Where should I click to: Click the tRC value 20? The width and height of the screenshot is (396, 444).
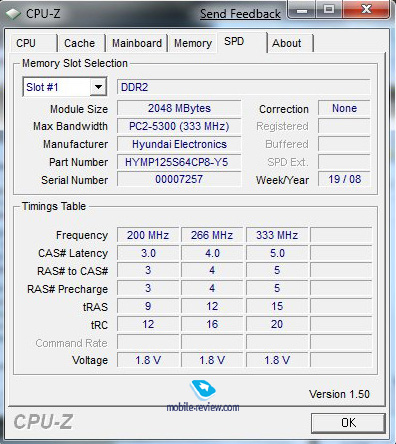[277, 324]
